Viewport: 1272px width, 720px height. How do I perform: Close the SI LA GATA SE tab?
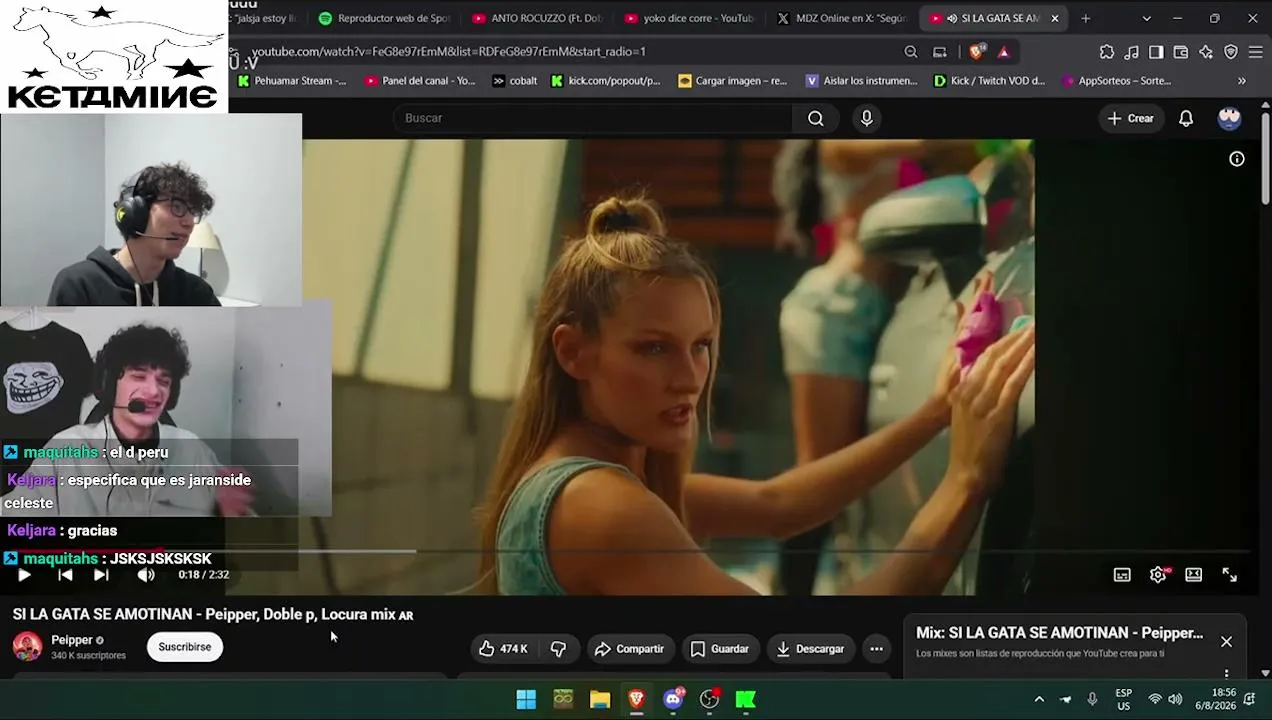tap(1054, 18)
